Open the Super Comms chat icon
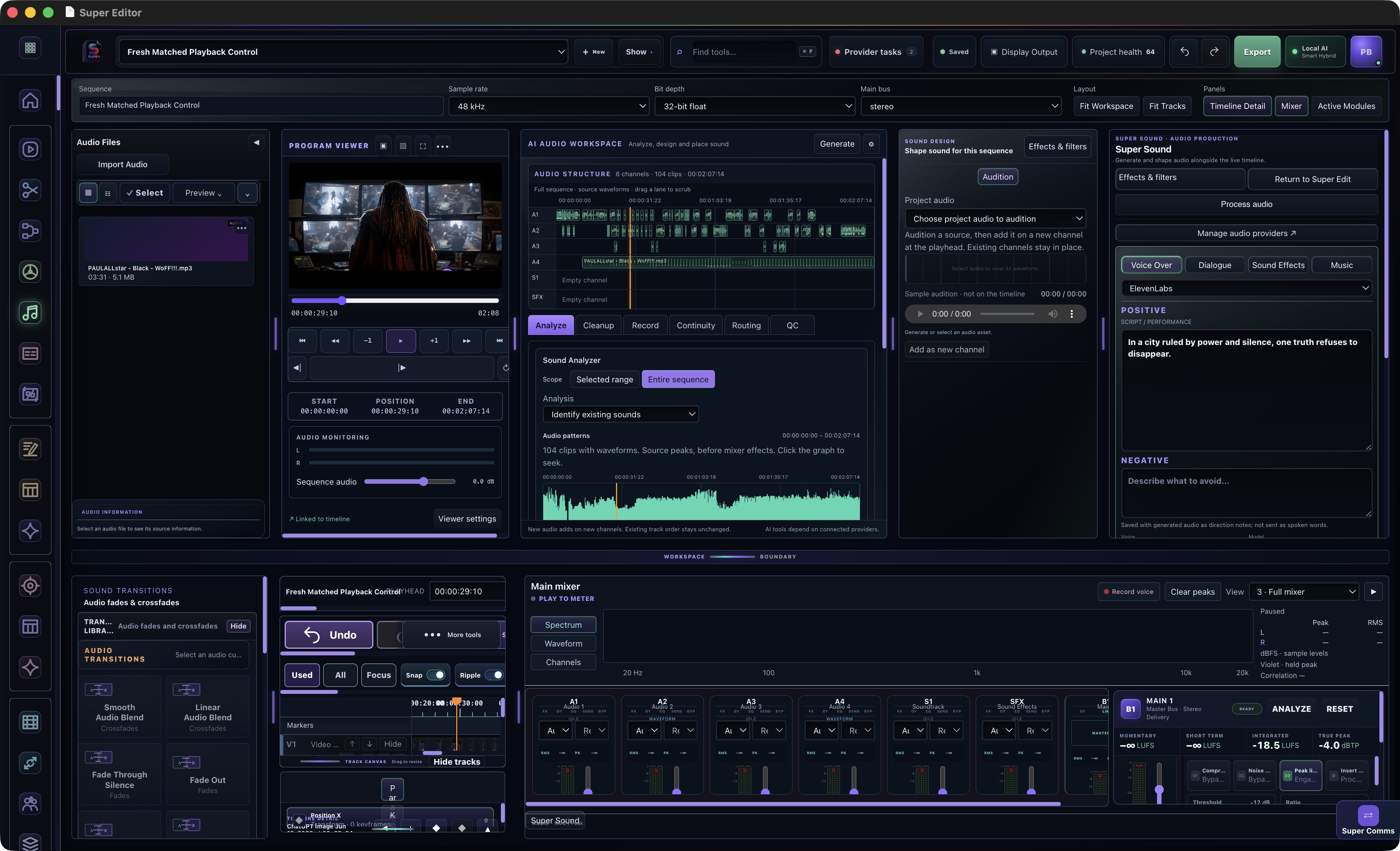Screen dimensions: 1400x851 (1368, 816)
